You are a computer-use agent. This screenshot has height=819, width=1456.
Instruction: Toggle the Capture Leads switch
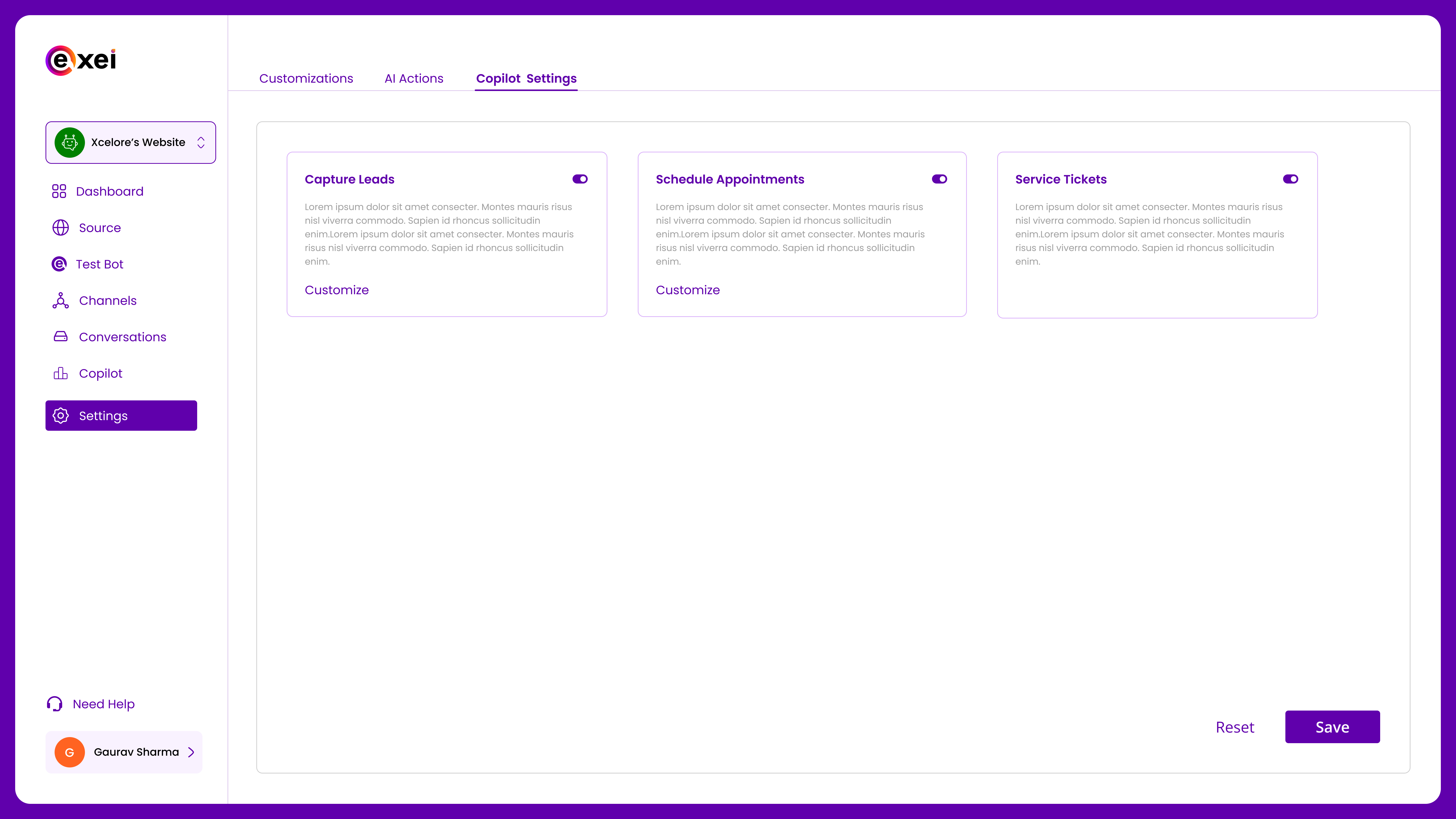580,179
